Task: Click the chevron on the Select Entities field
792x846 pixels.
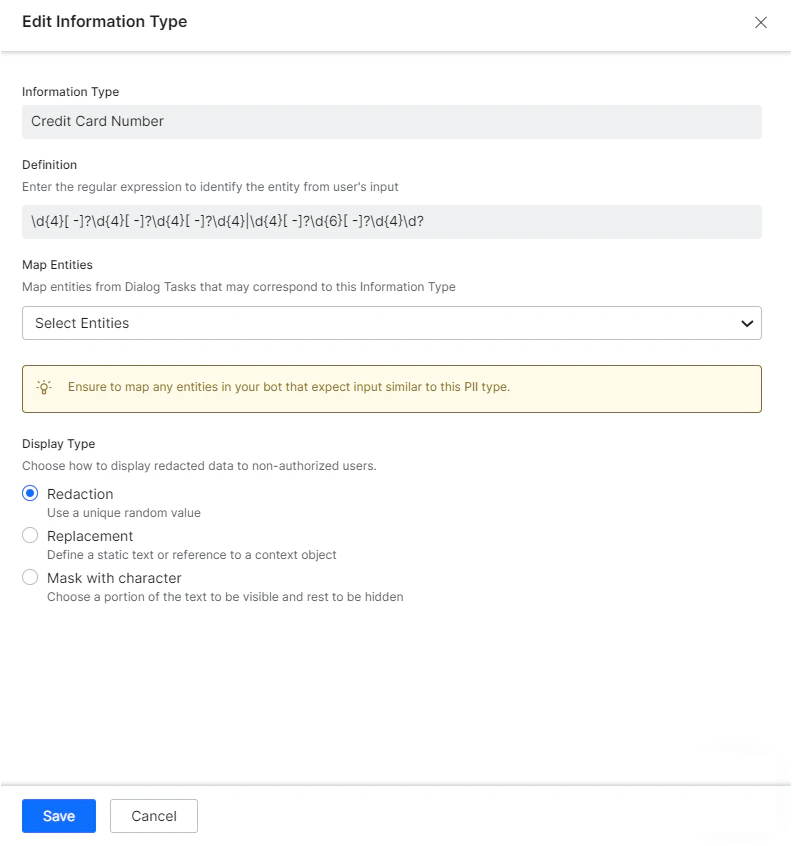Action: tap(746, 323)
